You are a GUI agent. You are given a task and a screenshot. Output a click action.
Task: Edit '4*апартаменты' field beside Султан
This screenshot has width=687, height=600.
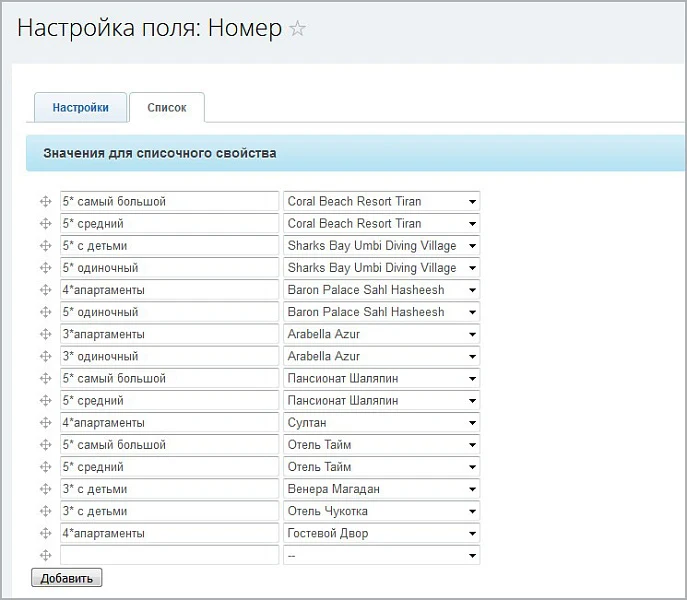[170, 423]
